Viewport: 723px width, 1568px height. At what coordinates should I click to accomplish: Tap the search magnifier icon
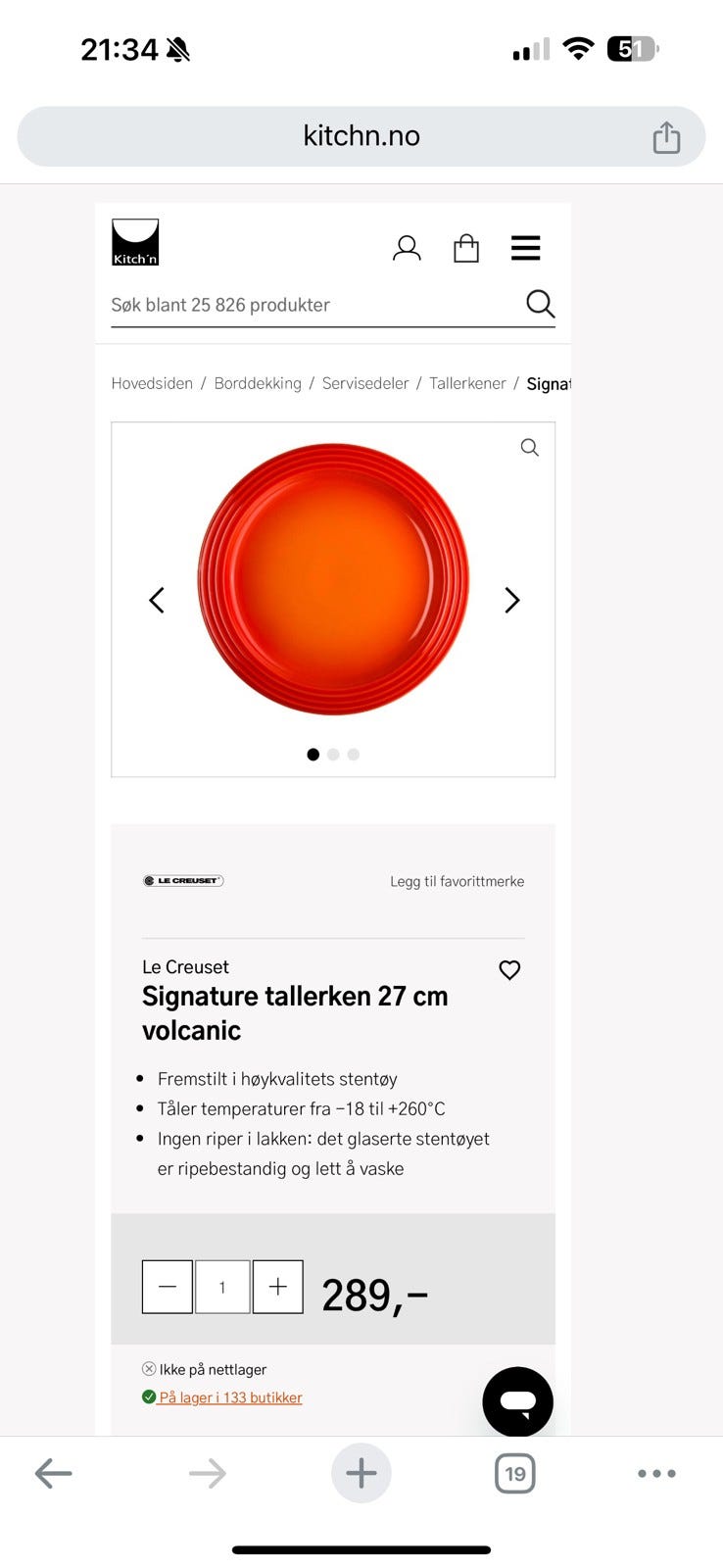[x=541, y=304]
